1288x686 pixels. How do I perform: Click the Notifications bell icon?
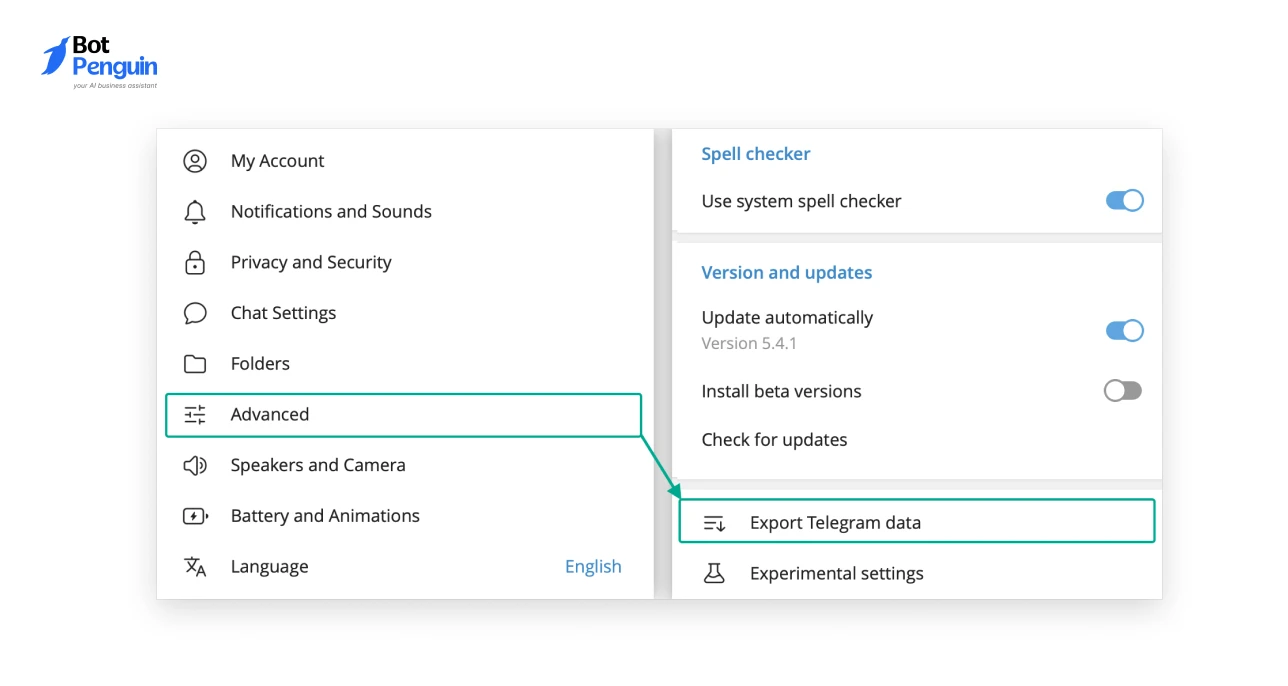coord(195,212)
